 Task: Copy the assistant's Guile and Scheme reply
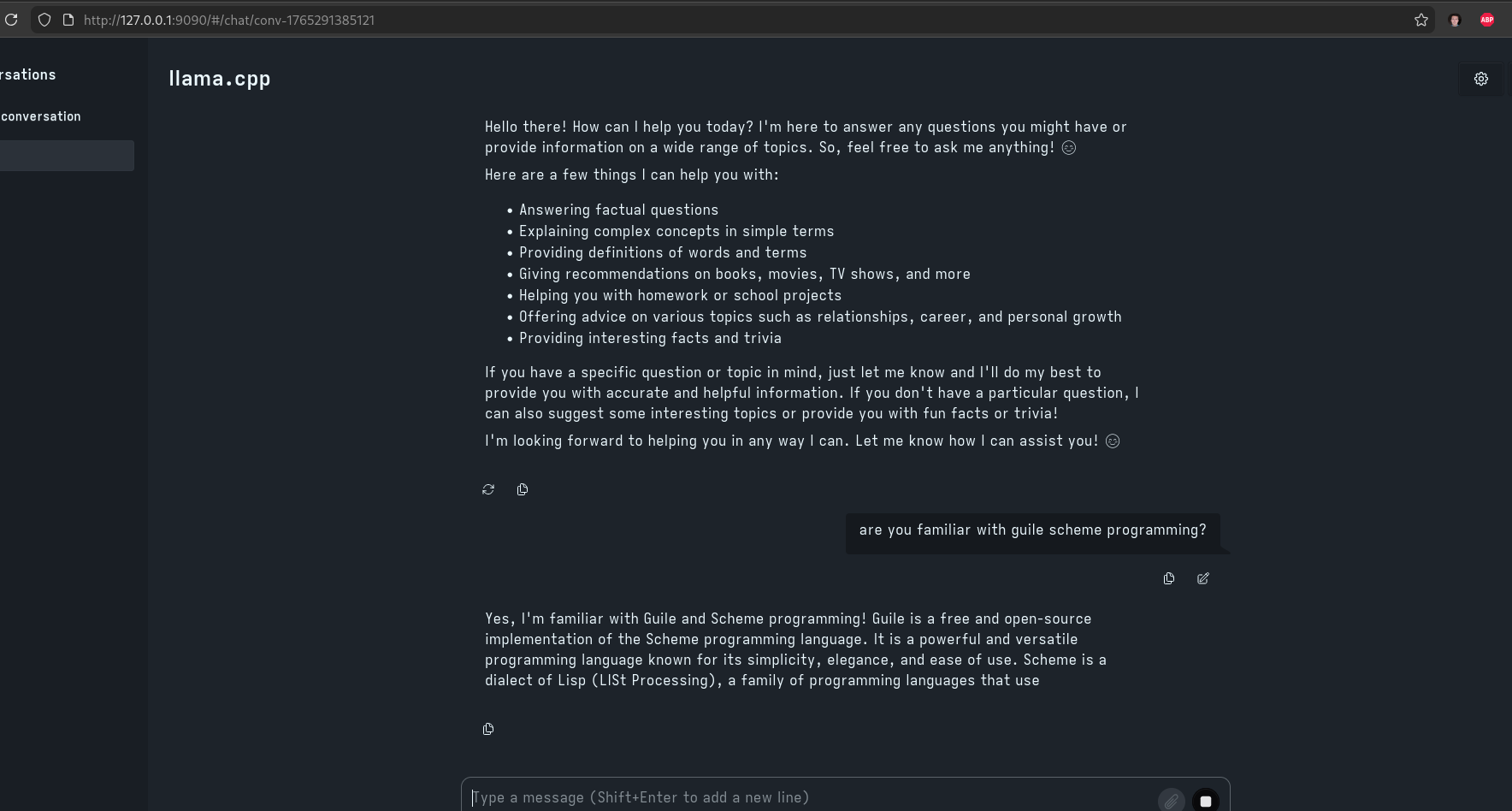(488, 729)
